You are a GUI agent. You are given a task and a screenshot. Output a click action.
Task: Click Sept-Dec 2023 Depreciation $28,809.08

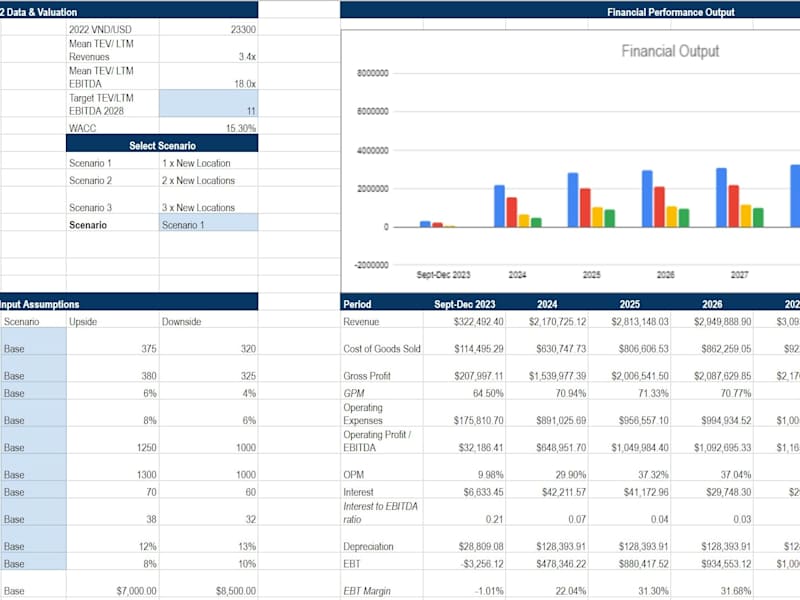tap(481, 546)
